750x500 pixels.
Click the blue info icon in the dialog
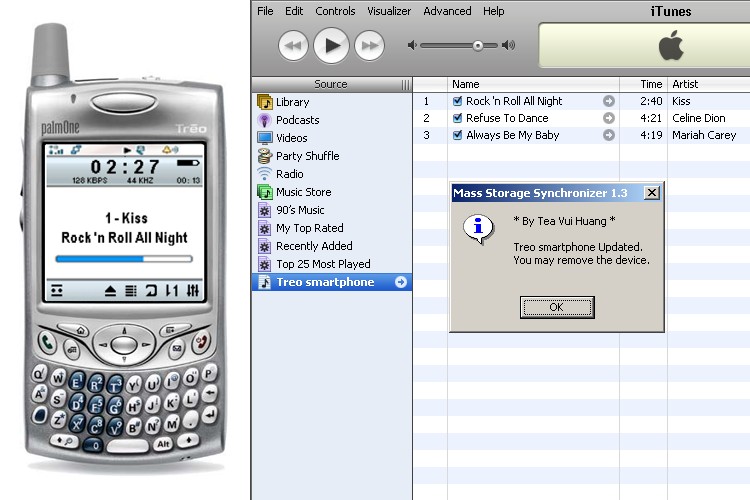tap(478, 229)
